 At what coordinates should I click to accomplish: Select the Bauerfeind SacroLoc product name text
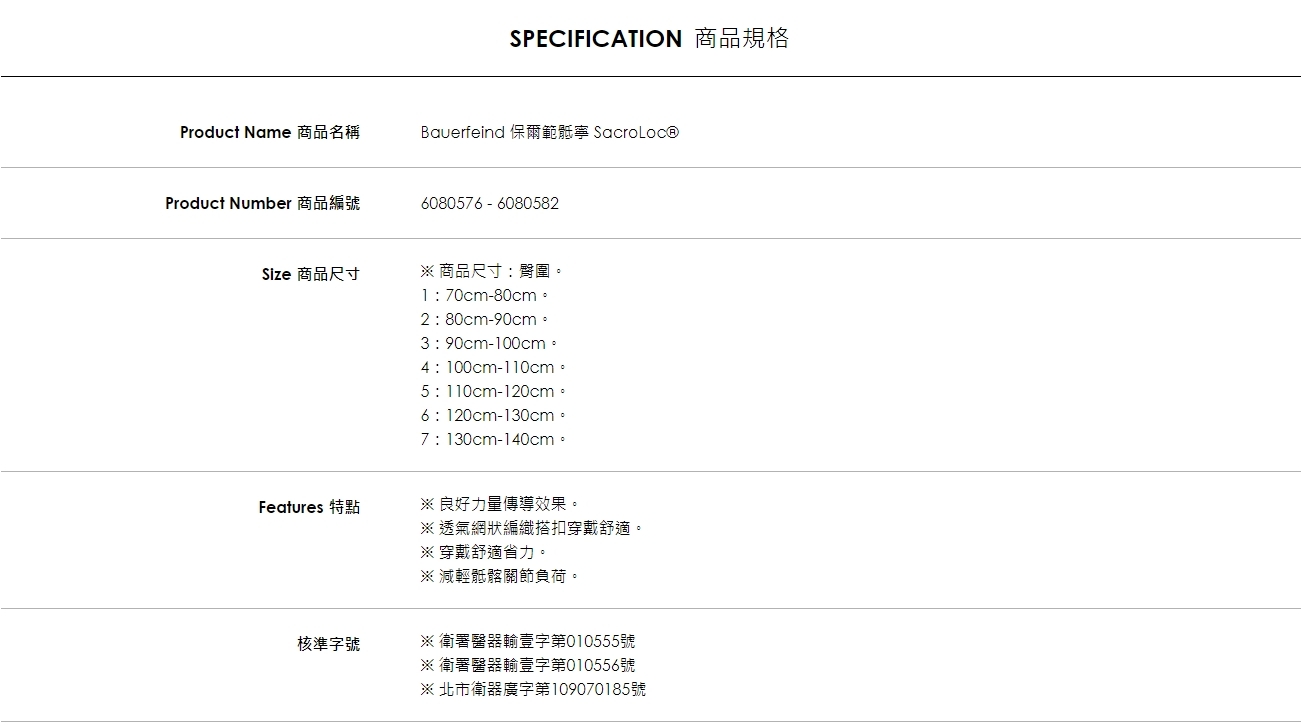[x=549, y=132]
